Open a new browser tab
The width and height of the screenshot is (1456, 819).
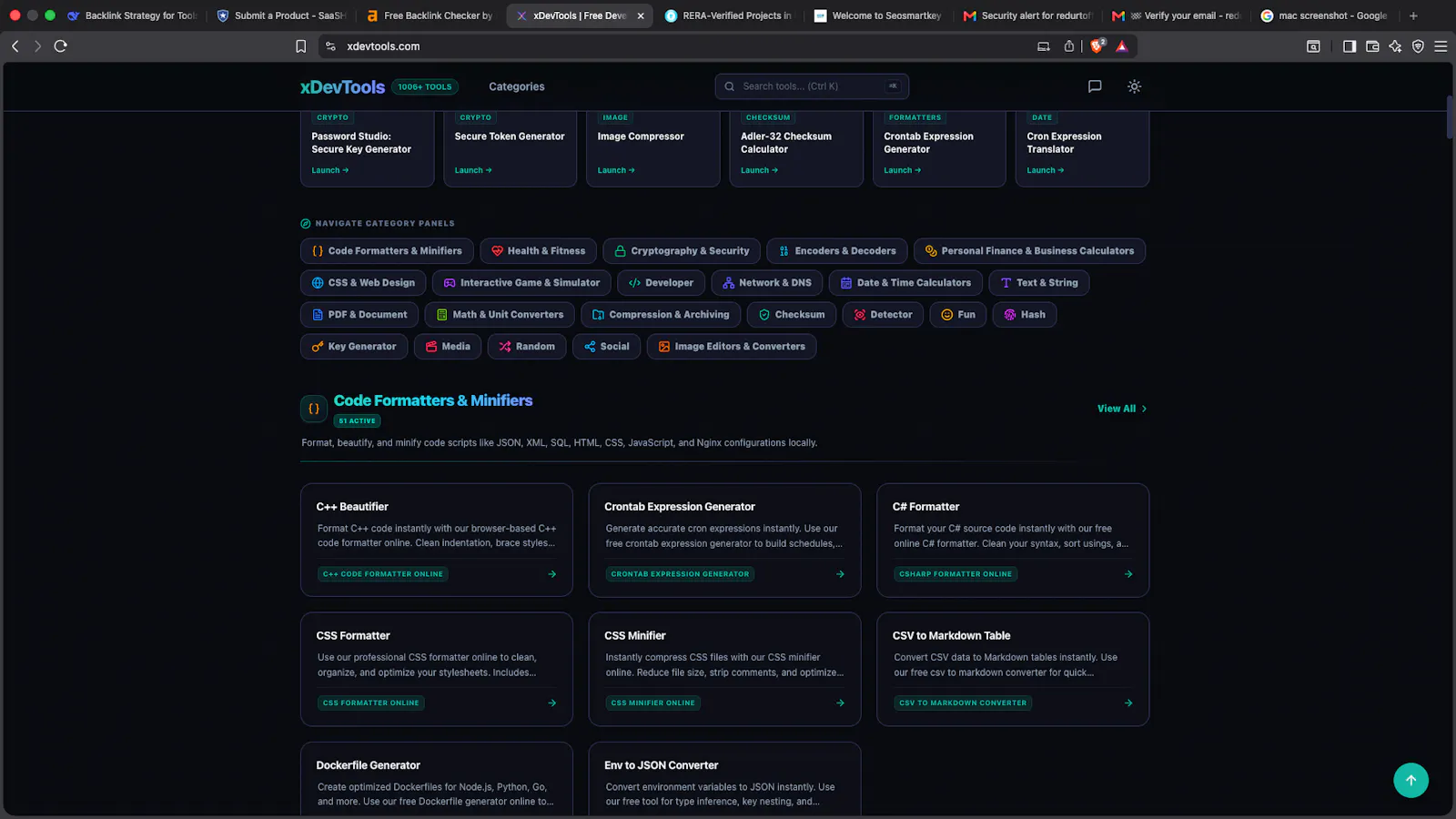pyautogui.click(x=1413, y=15)
